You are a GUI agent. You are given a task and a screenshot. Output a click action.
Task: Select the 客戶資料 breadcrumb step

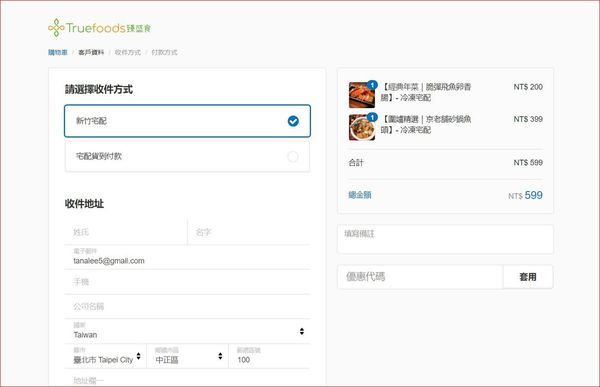(91, 52)
